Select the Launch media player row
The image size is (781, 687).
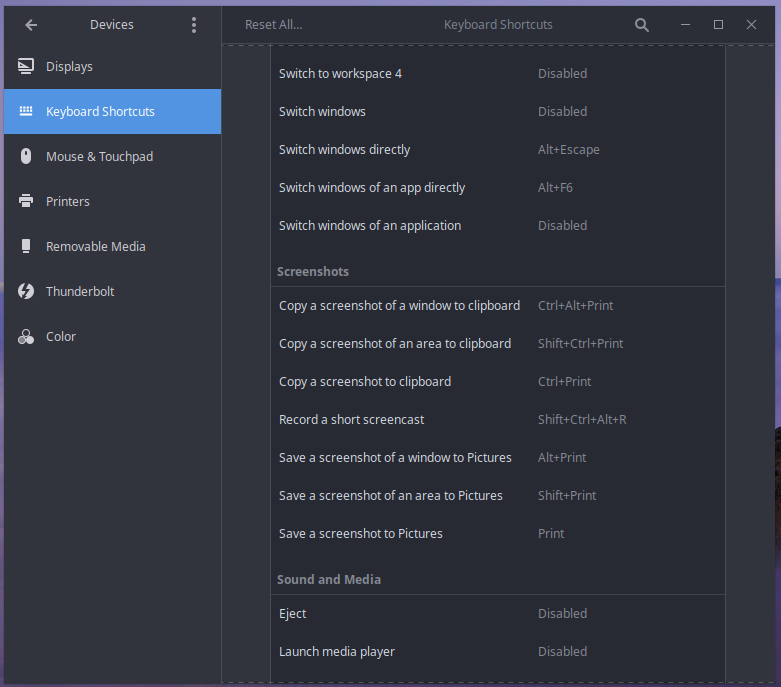pos(497,652)
